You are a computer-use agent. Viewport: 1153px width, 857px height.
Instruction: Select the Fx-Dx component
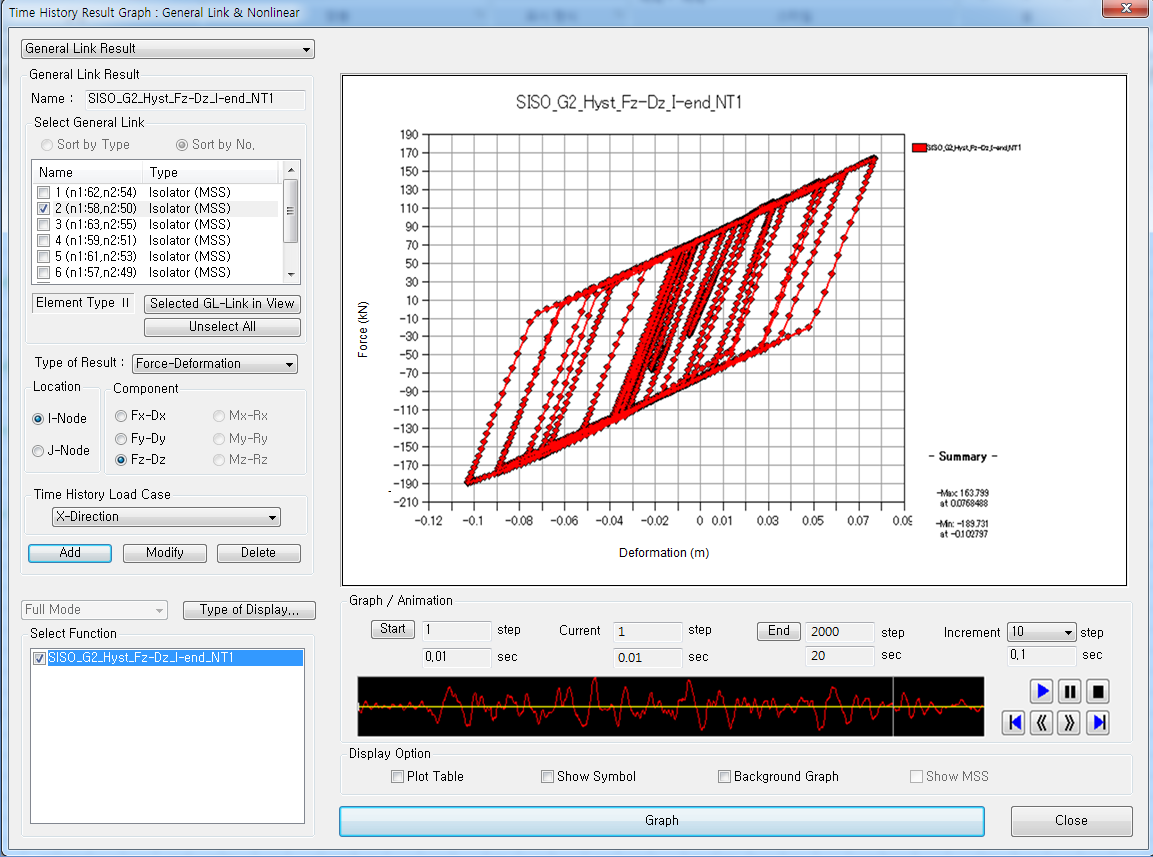(x=122, y=415)
